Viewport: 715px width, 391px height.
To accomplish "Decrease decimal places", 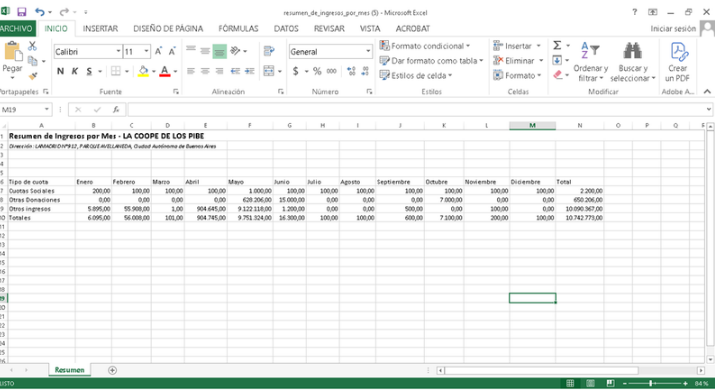I will (365, 71).
